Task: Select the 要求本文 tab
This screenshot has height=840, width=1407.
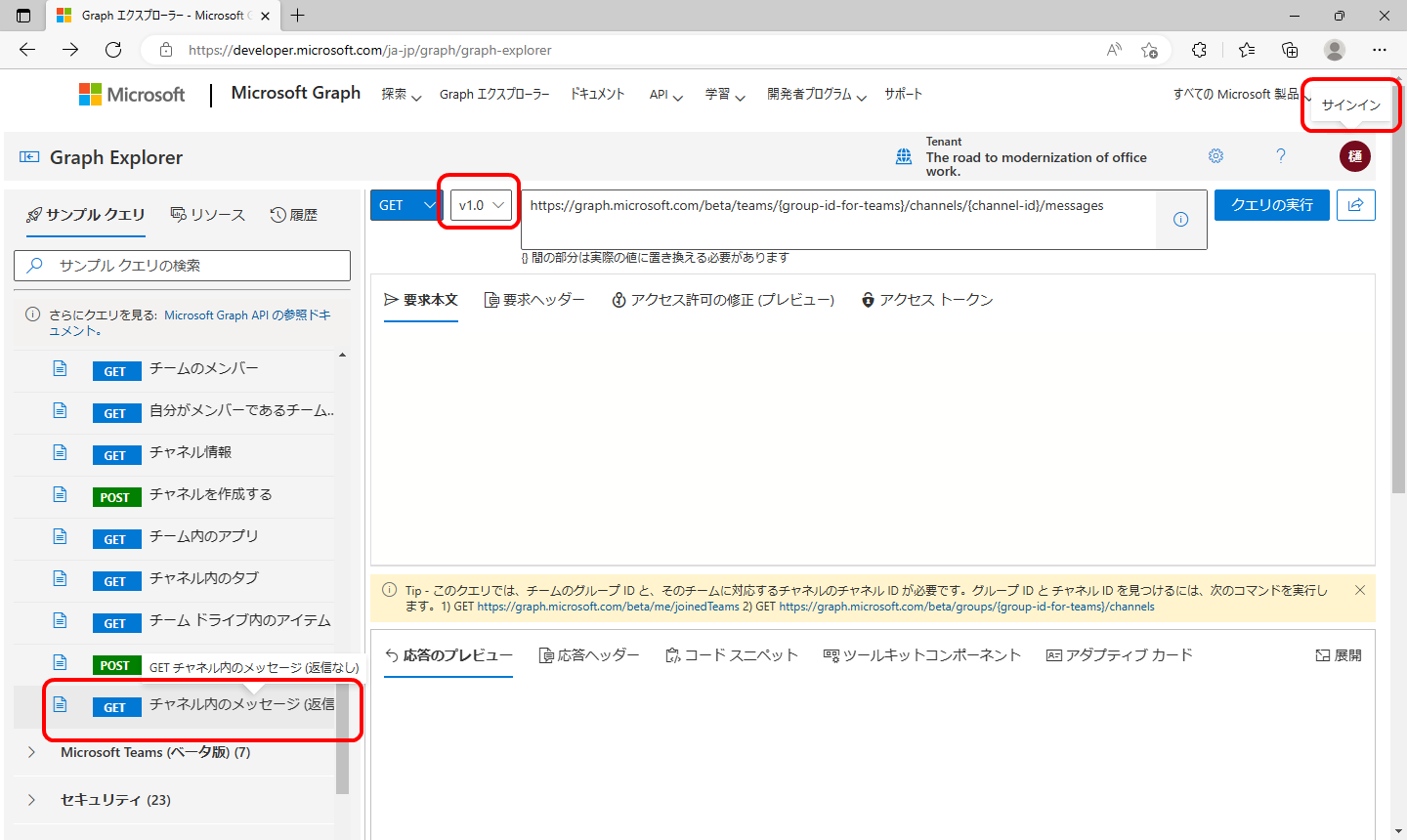Action: click(421, 300)
